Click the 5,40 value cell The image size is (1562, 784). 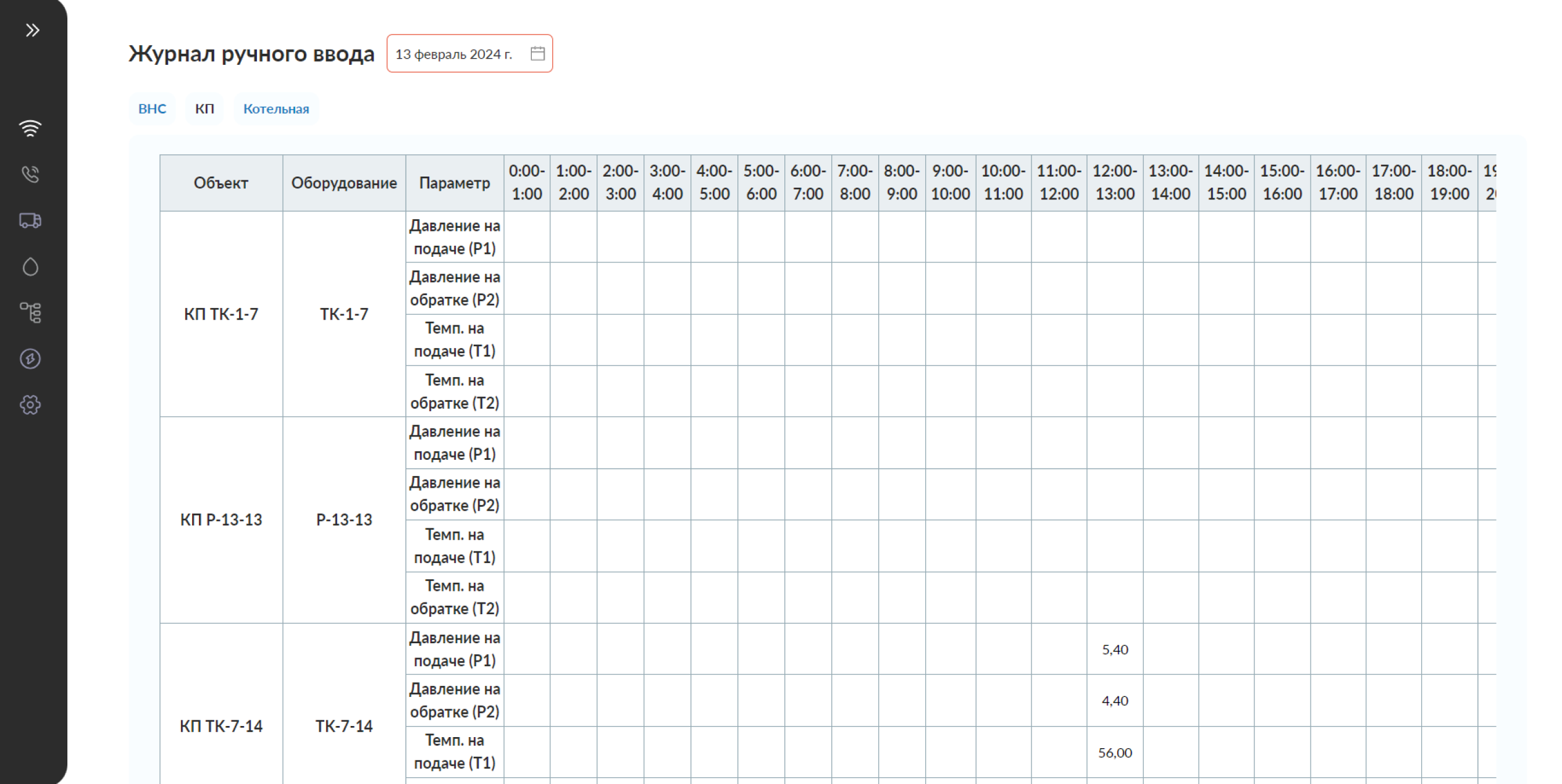(x=1114, y=649)
